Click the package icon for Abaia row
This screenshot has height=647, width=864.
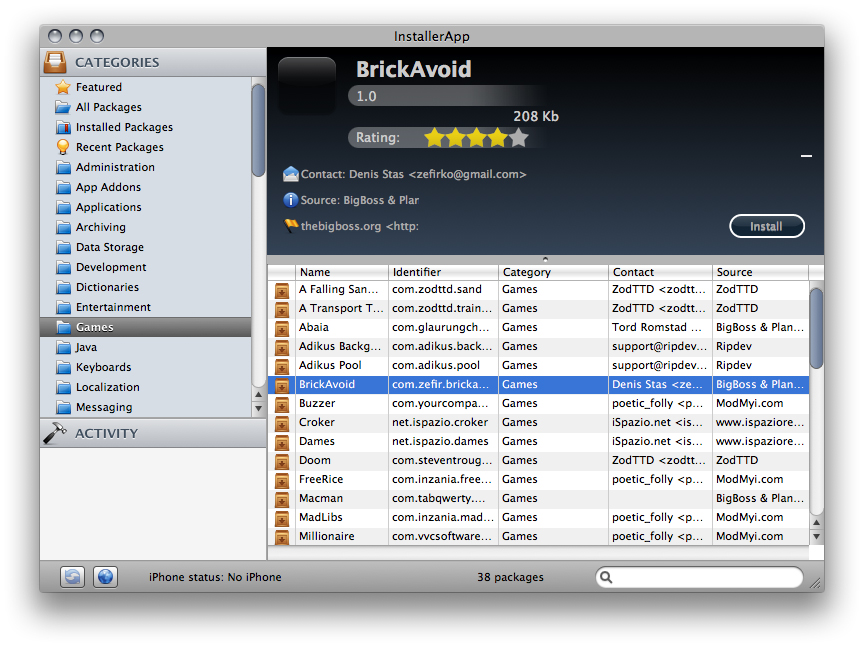coord(282,328)
